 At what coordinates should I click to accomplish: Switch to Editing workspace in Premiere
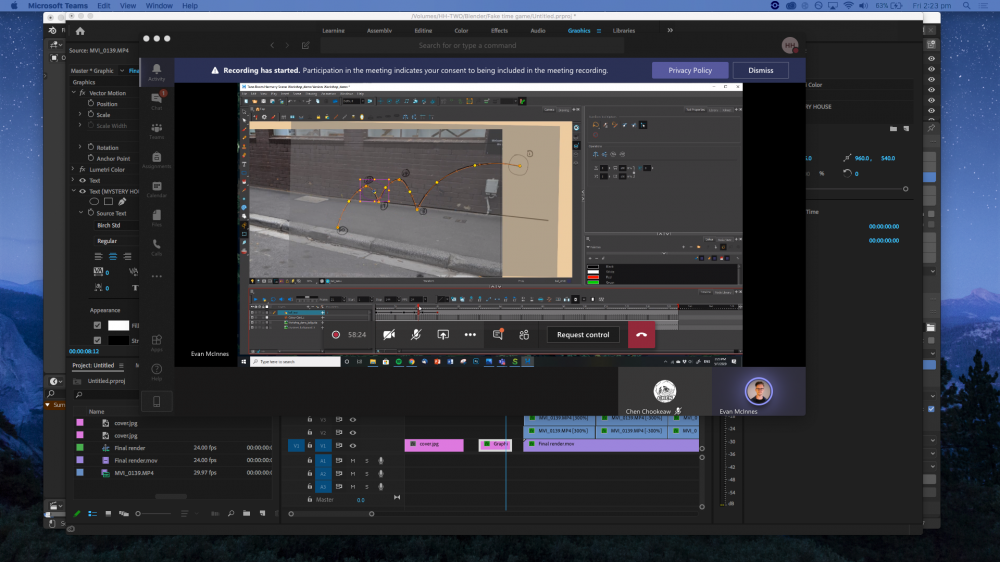point(423,31)
